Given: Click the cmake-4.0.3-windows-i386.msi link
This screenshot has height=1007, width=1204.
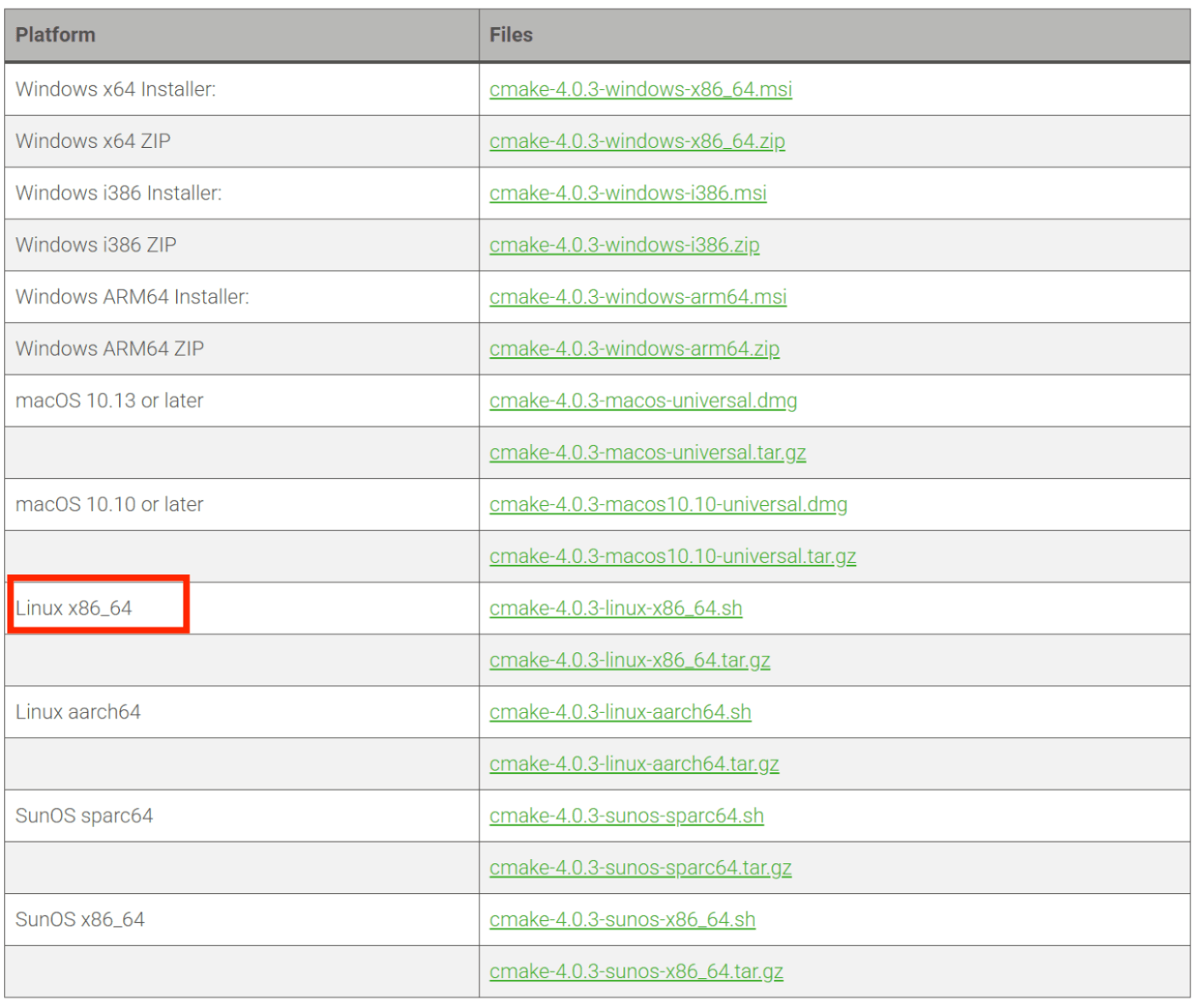Looking at the screenshot, I should [x=628, y=192].
